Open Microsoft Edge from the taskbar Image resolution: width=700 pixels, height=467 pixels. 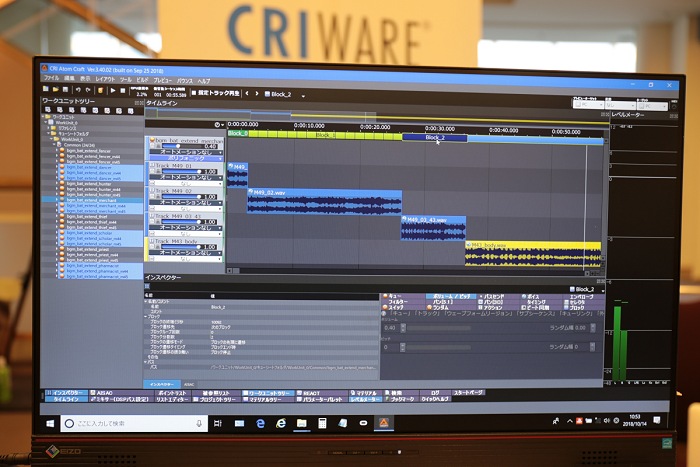coord(260,423)
